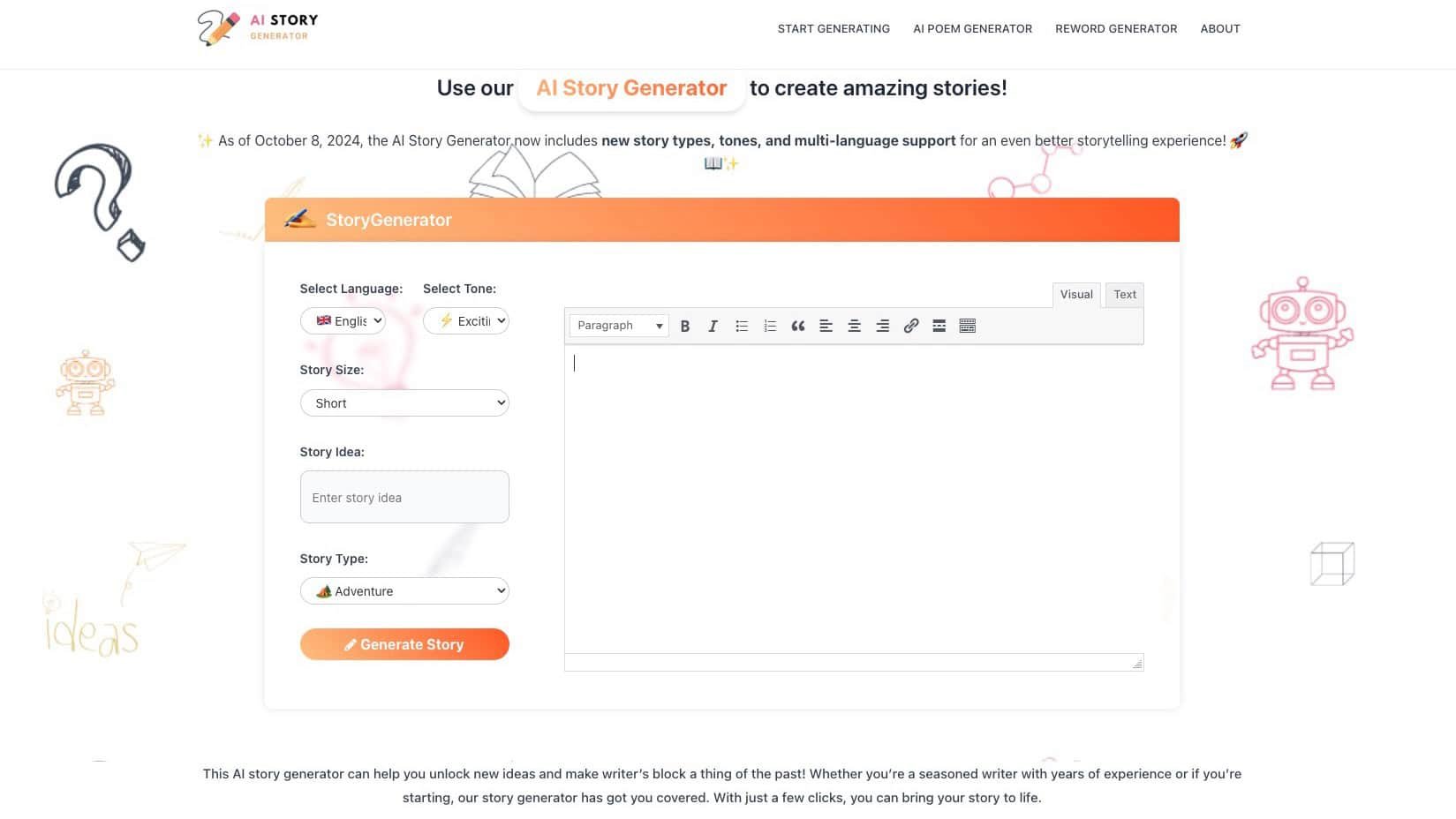Insert a Read More tag
Screen dimensions: 1456x819
pyautogui.click(x=939, y=326)
